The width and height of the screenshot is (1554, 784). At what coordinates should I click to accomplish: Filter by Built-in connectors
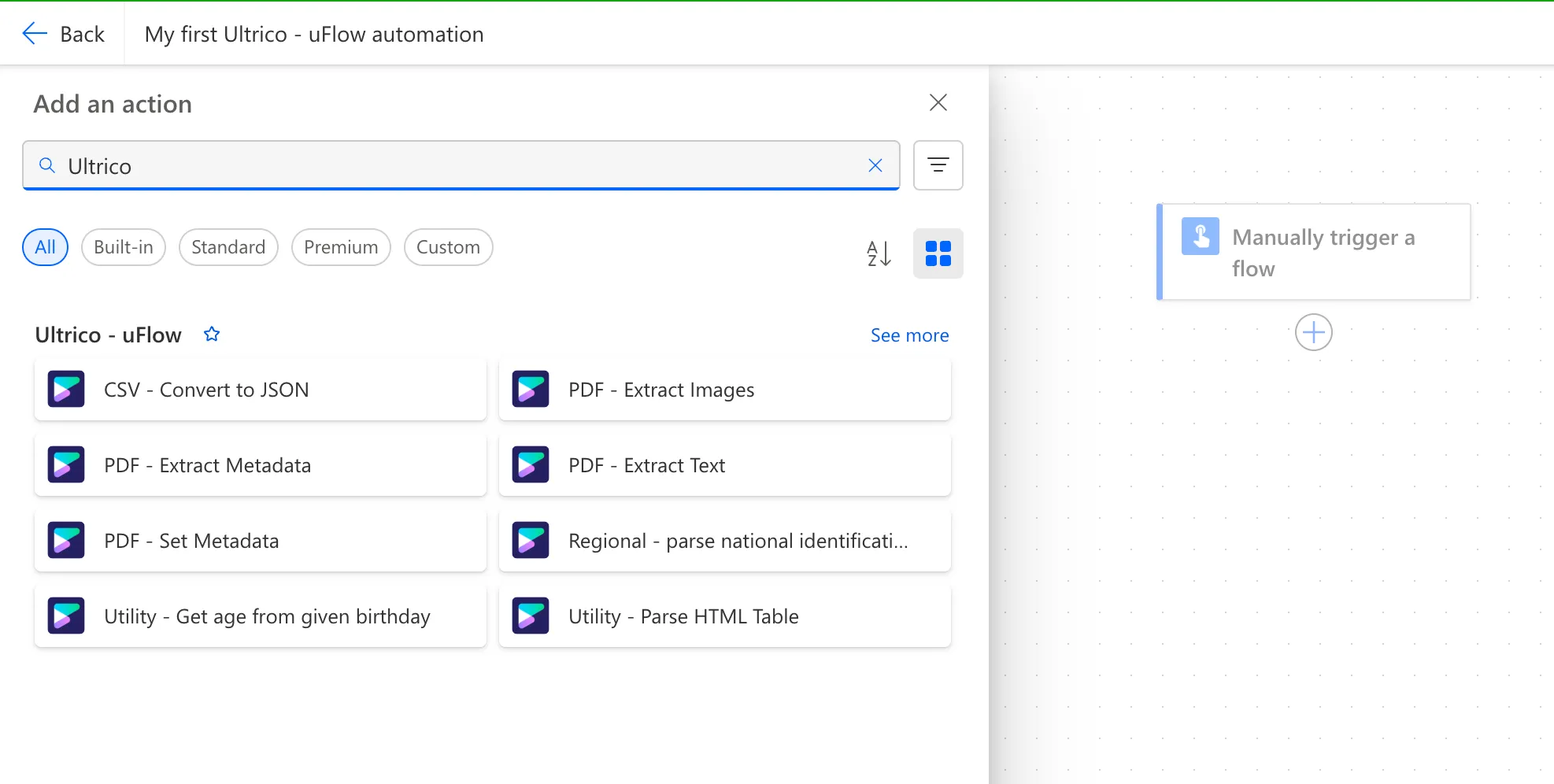124,247
